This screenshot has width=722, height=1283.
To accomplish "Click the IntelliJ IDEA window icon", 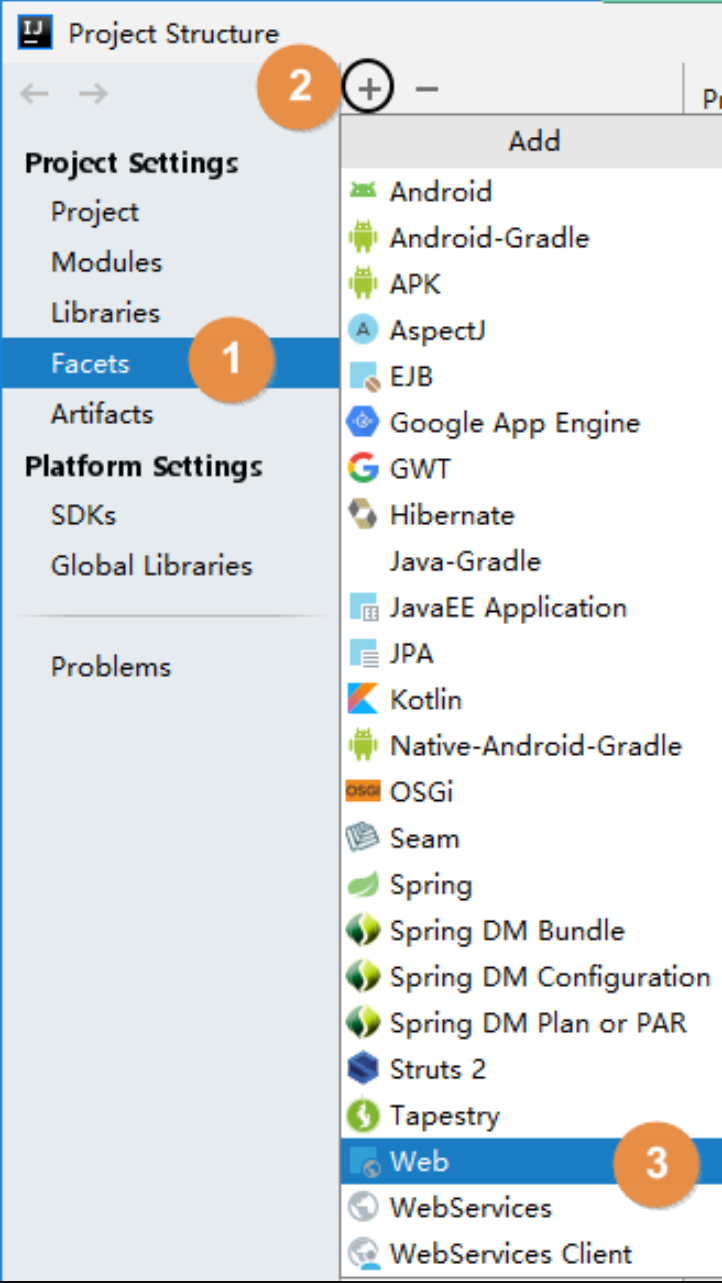I will click(x=36, y=33).
